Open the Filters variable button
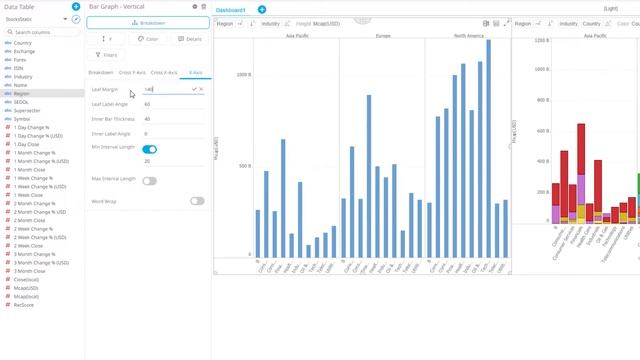 tap(107, 55)
